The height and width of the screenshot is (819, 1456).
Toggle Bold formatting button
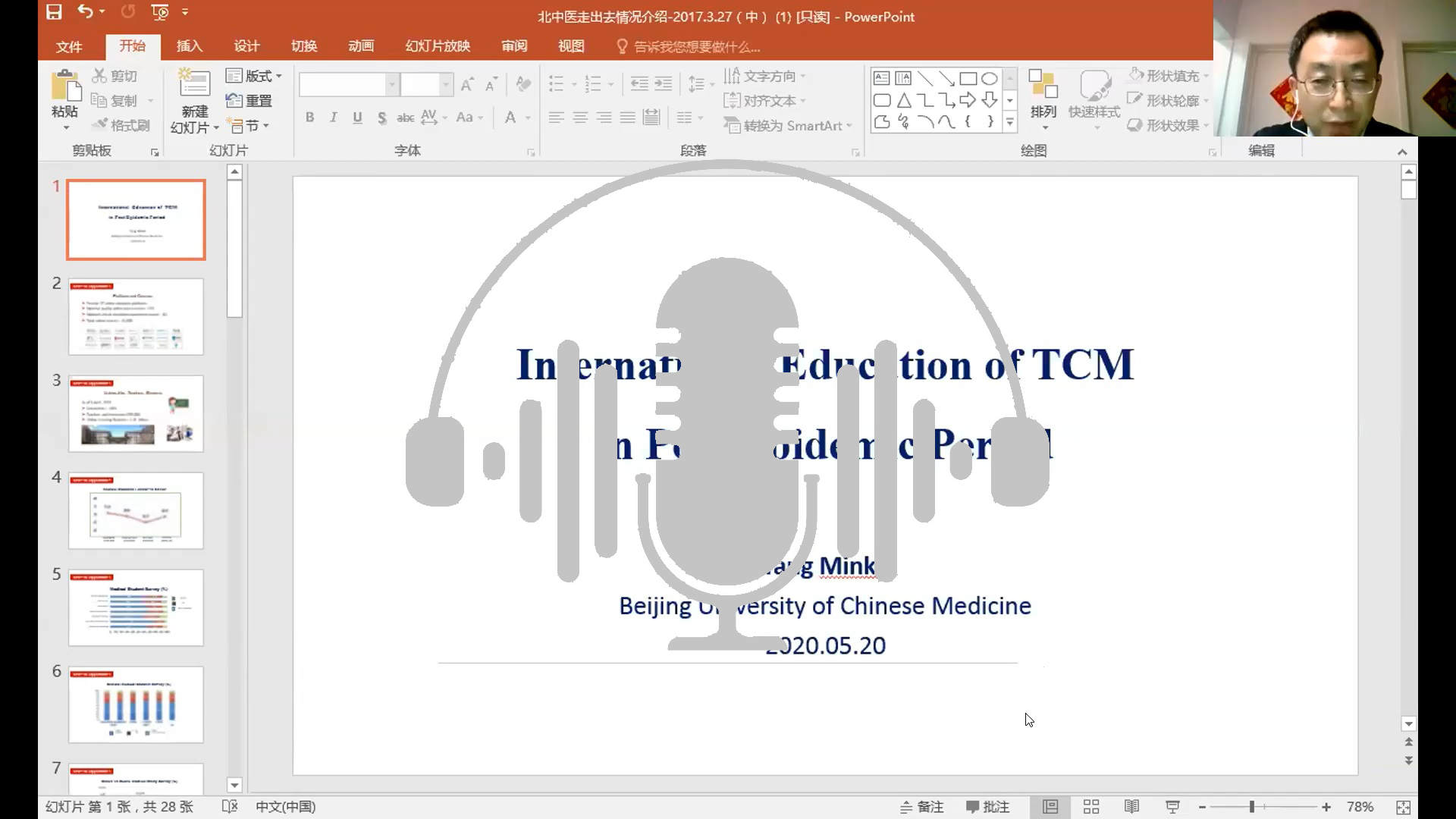[x=309, y=118]
